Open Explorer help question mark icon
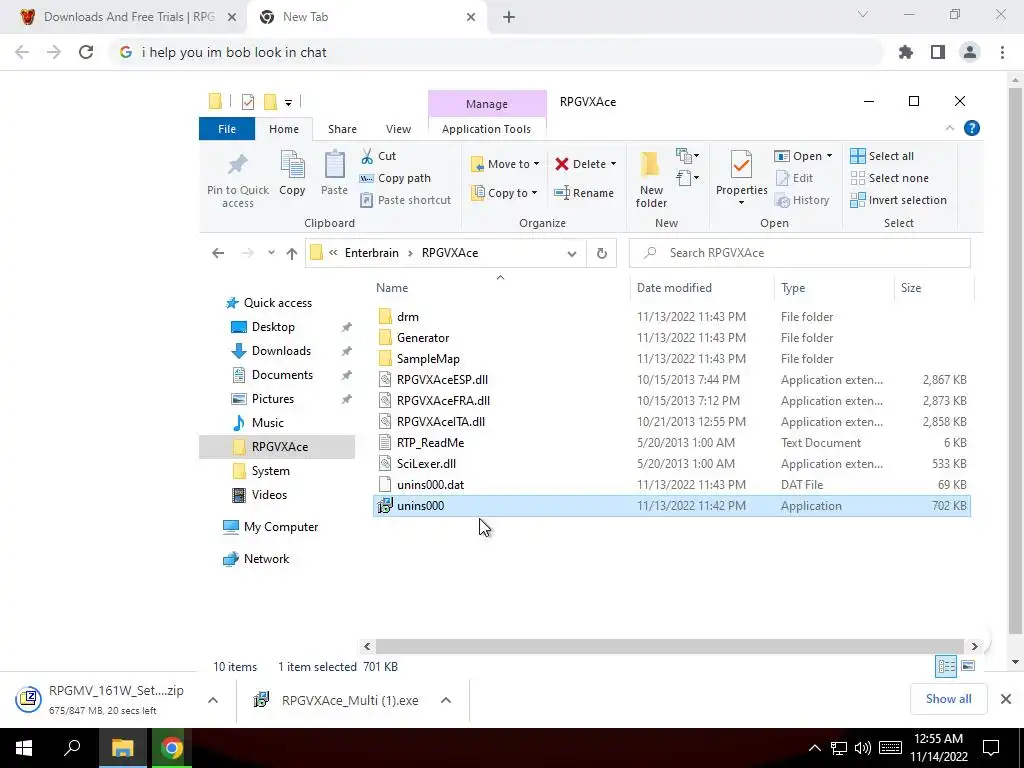Viewport: 1024px width, 768px height. [x=972, y=129]
